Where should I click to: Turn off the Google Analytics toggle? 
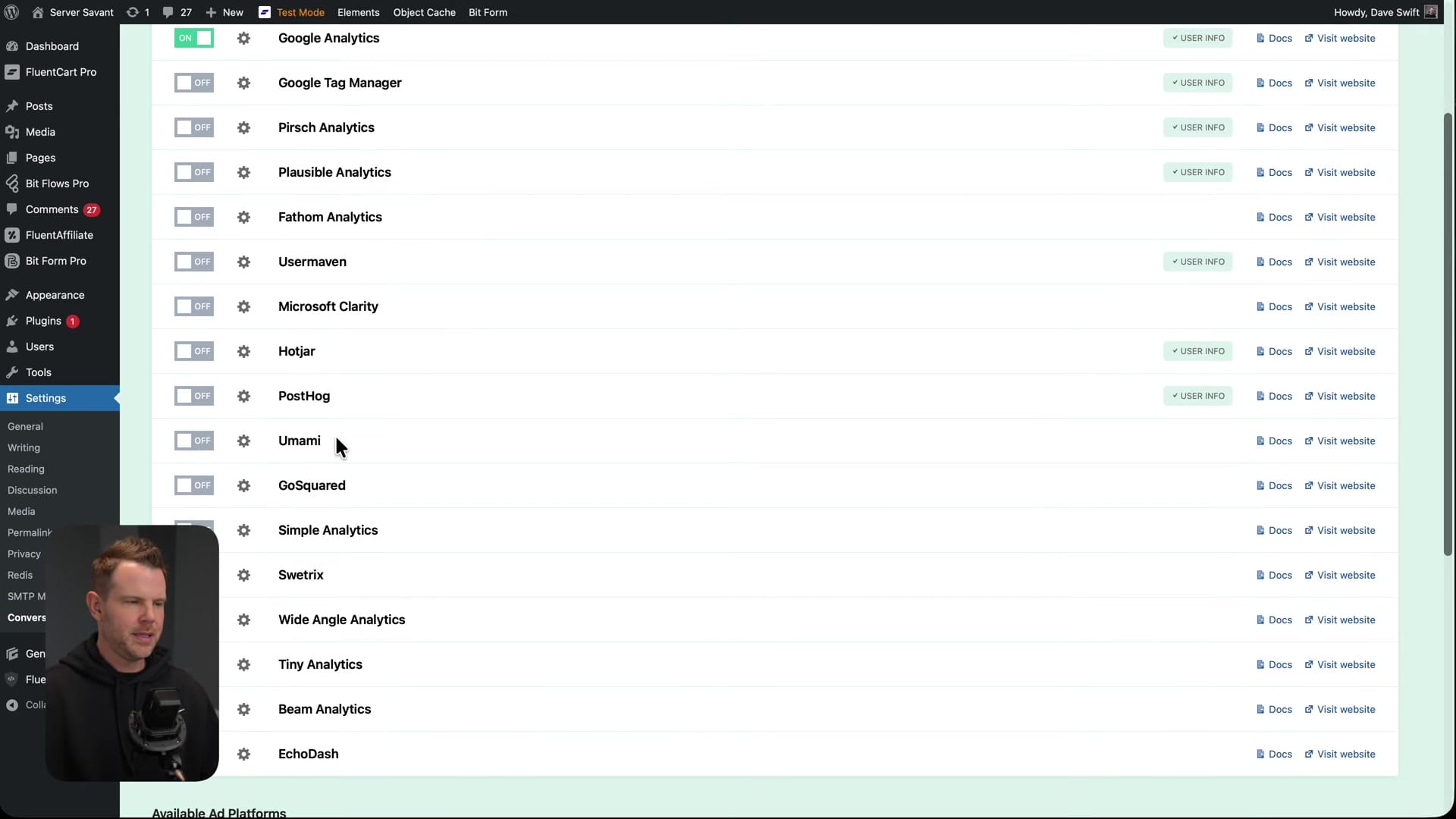click(x=194, y=38)
